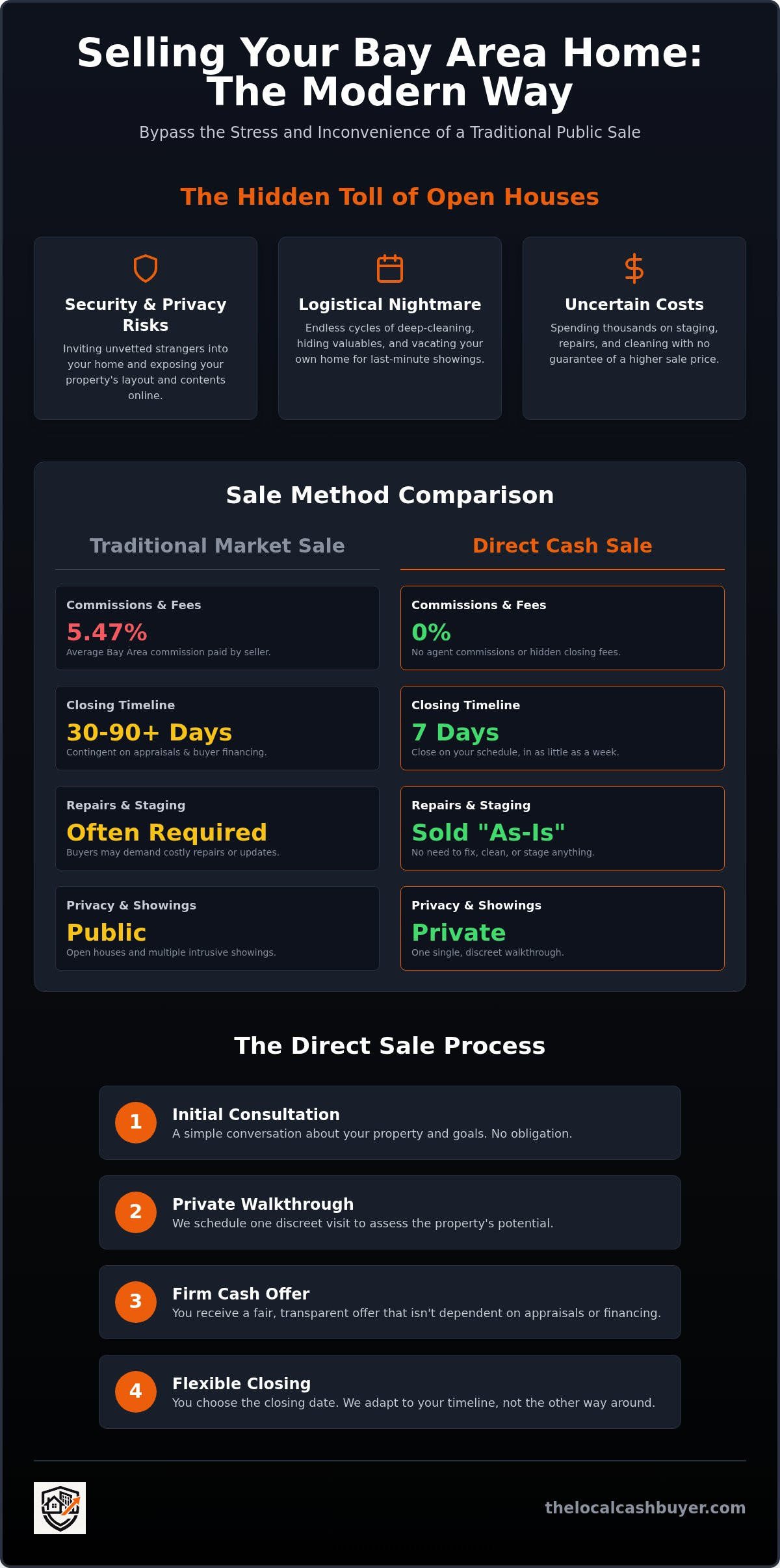This screenshot has height=1568, width=780.
Task: Select the orange step 1 circle
Action: (x=136, y=1122)
